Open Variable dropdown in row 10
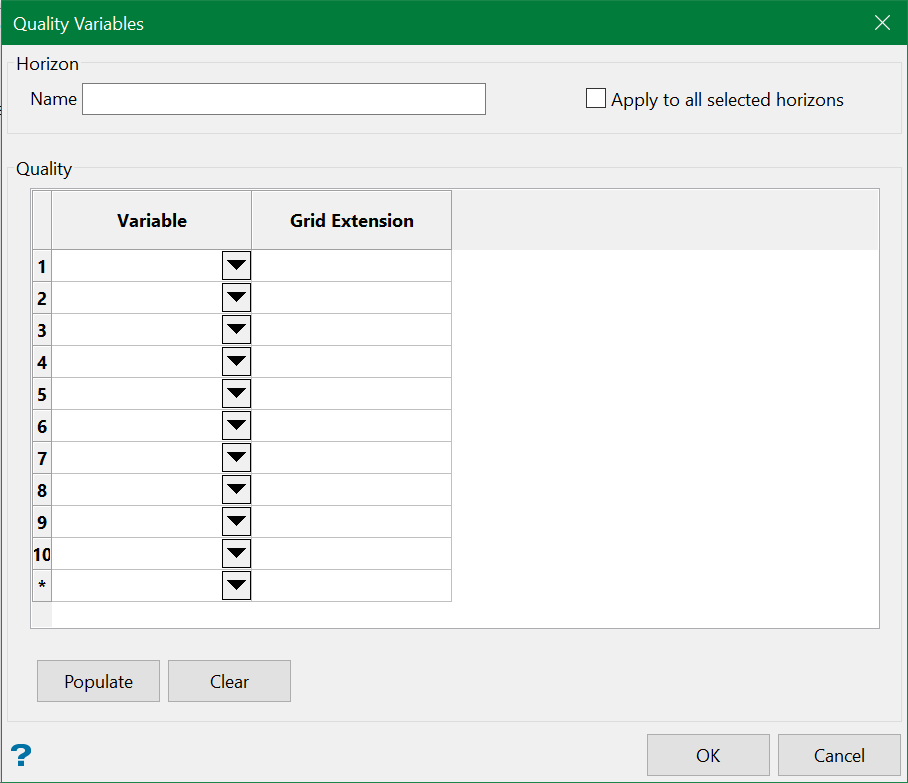Viewport: 908px width, 783px height. (236, 554)
